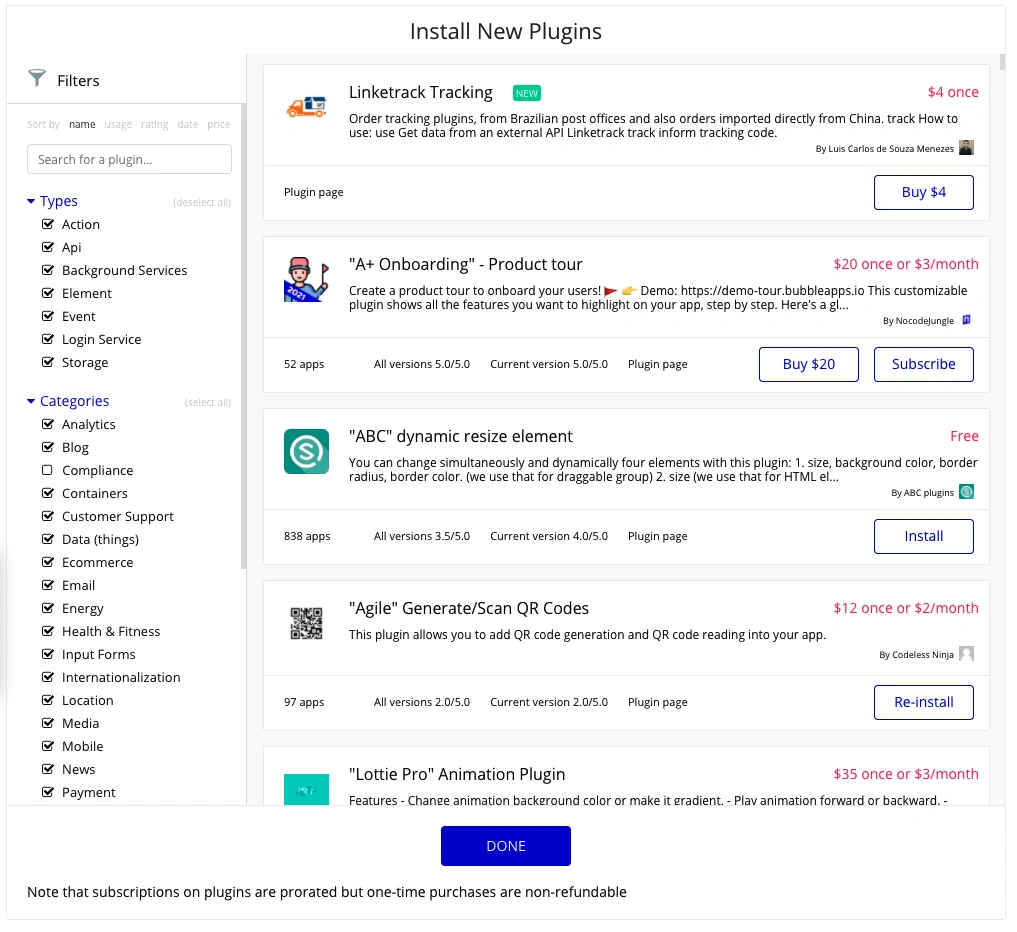Image resolution: width=1017 pixels, height=932 pixels.
Task: Toggle the Storage type checkbox
Action: click(47, 363)
